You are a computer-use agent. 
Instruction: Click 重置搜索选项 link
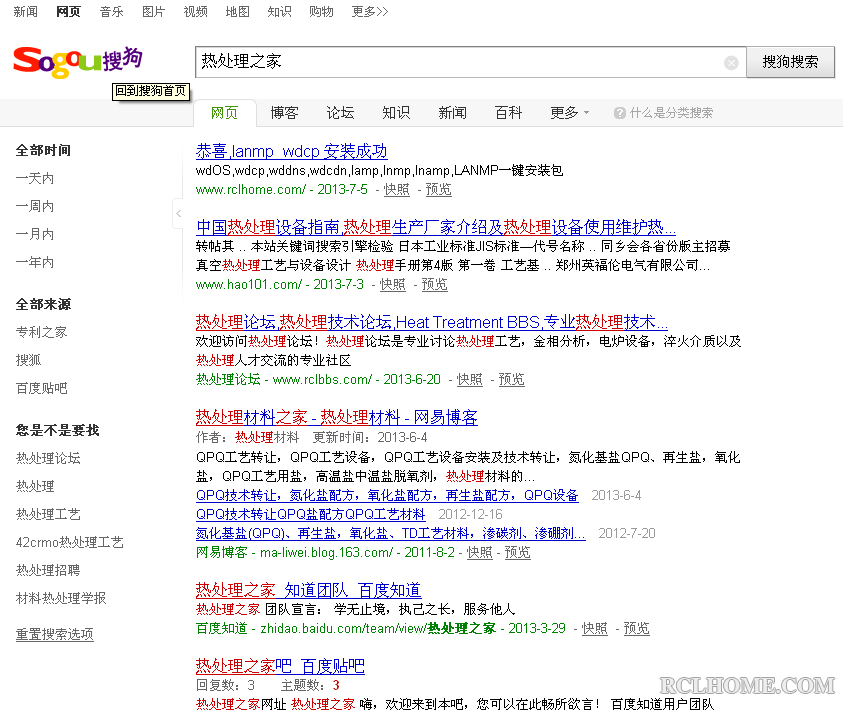tap(54, 635)
